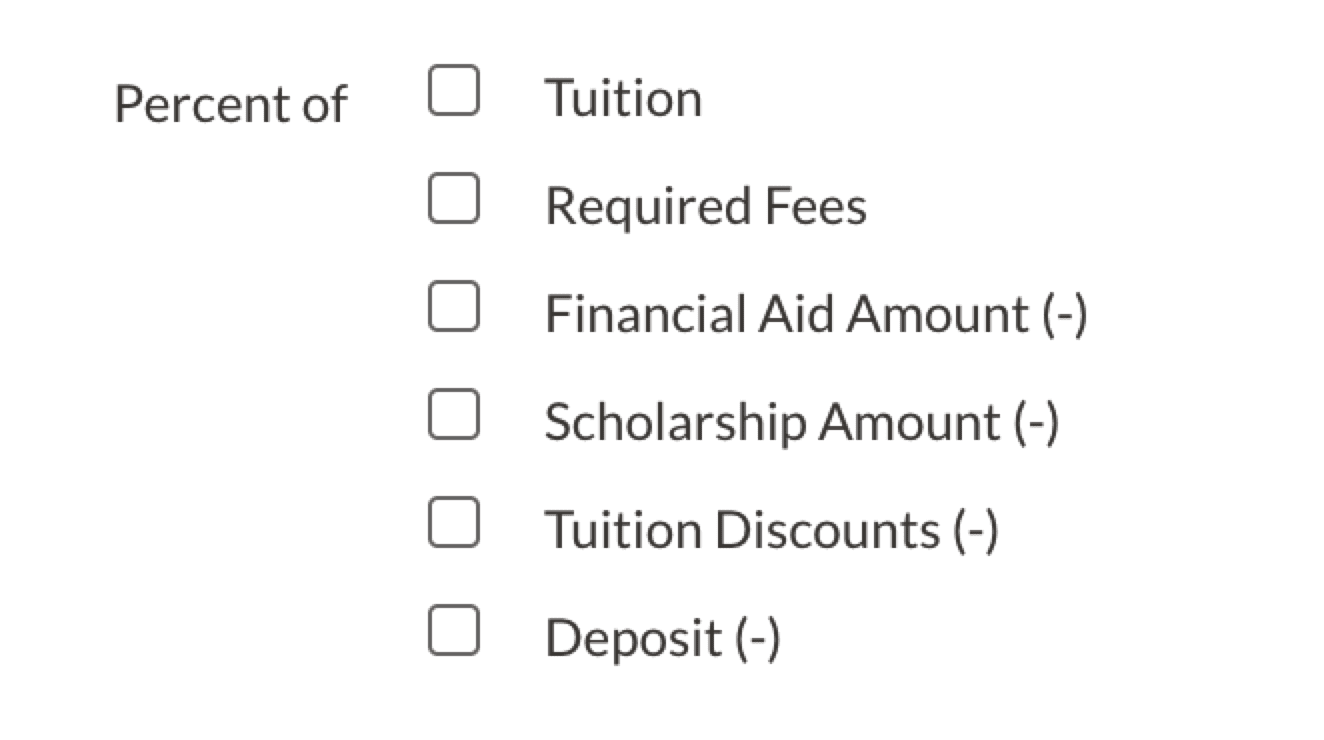Check the Deposit checkbox

coord(453,630)
